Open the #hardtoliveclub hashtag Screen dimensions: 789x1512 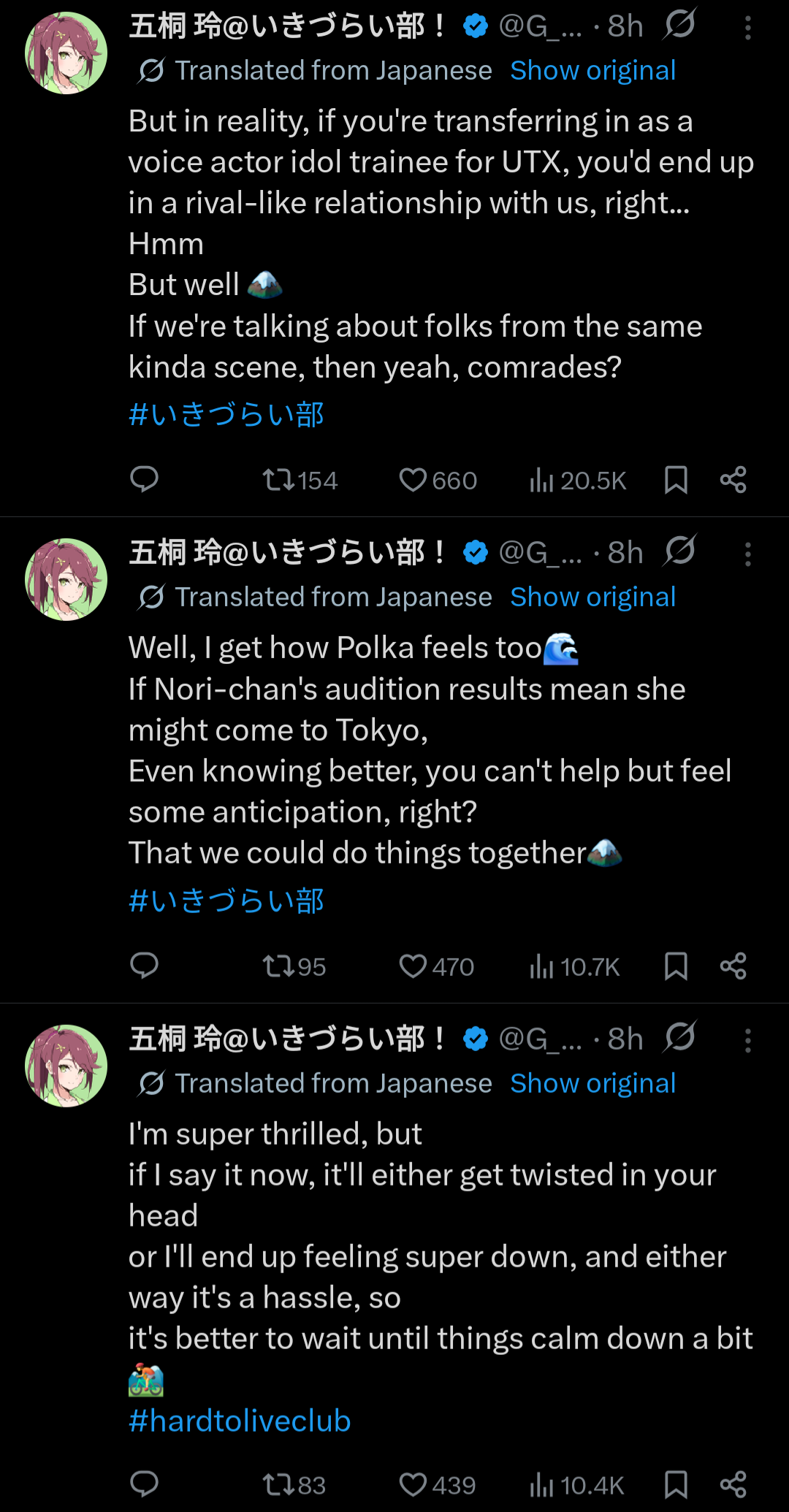click(x=240, y=1421)
